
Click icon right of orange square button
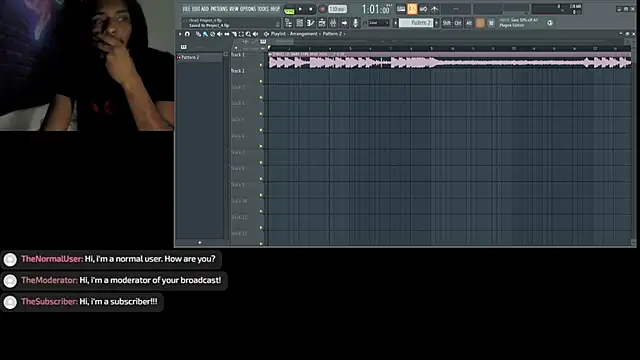coord(491,23)
